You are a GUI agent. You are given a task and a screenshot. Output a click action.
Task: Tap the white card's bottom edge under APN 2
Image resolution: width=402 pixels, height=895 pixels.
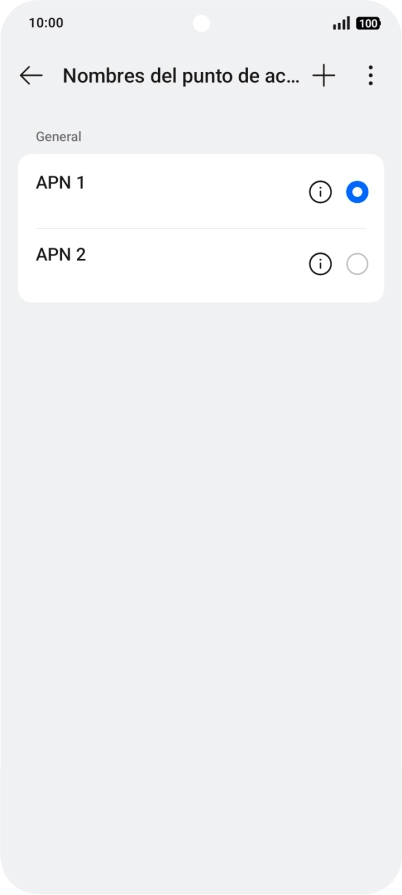tap(201, 301)
